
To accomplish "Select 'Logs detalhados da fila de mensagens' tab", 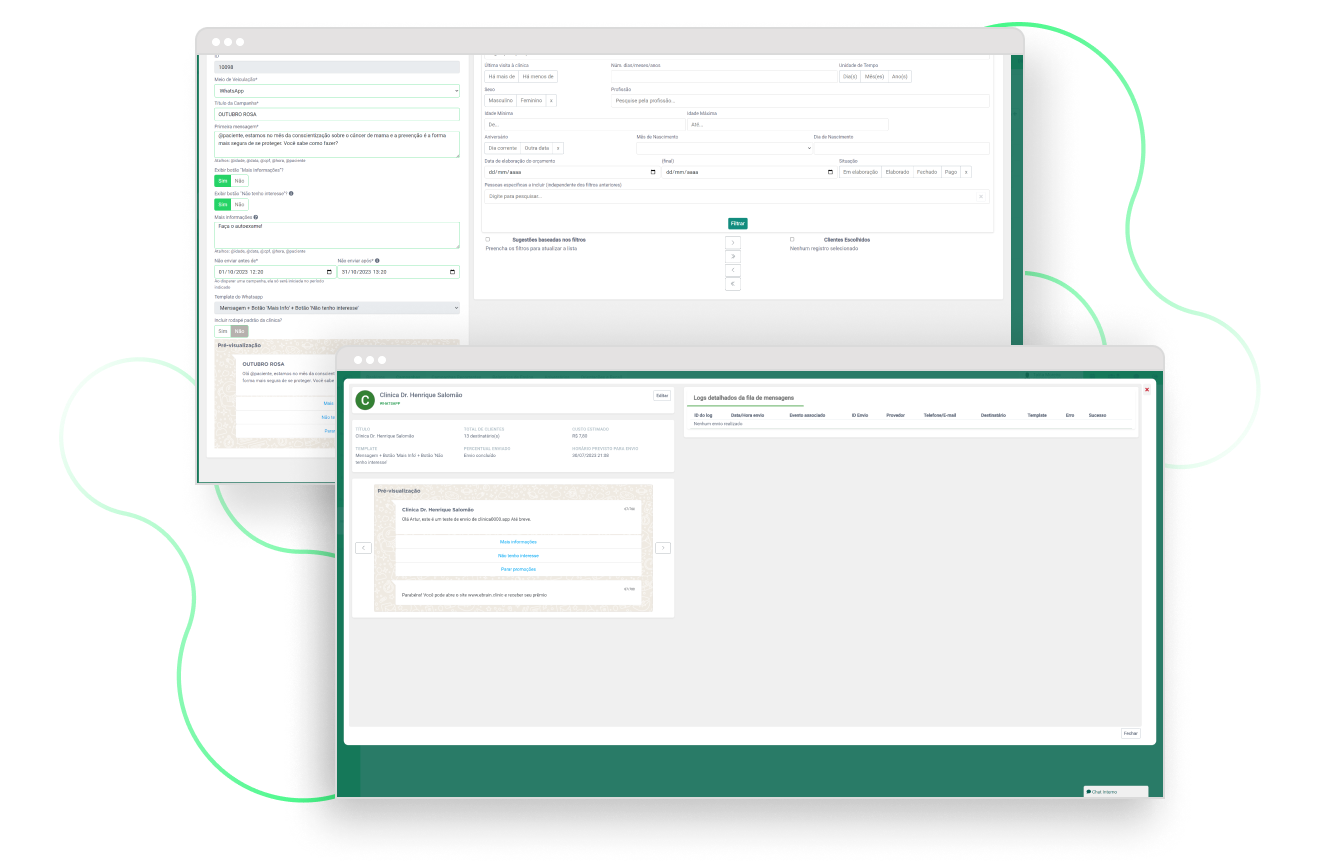I will pyautogui.click(x=743, y=398).
